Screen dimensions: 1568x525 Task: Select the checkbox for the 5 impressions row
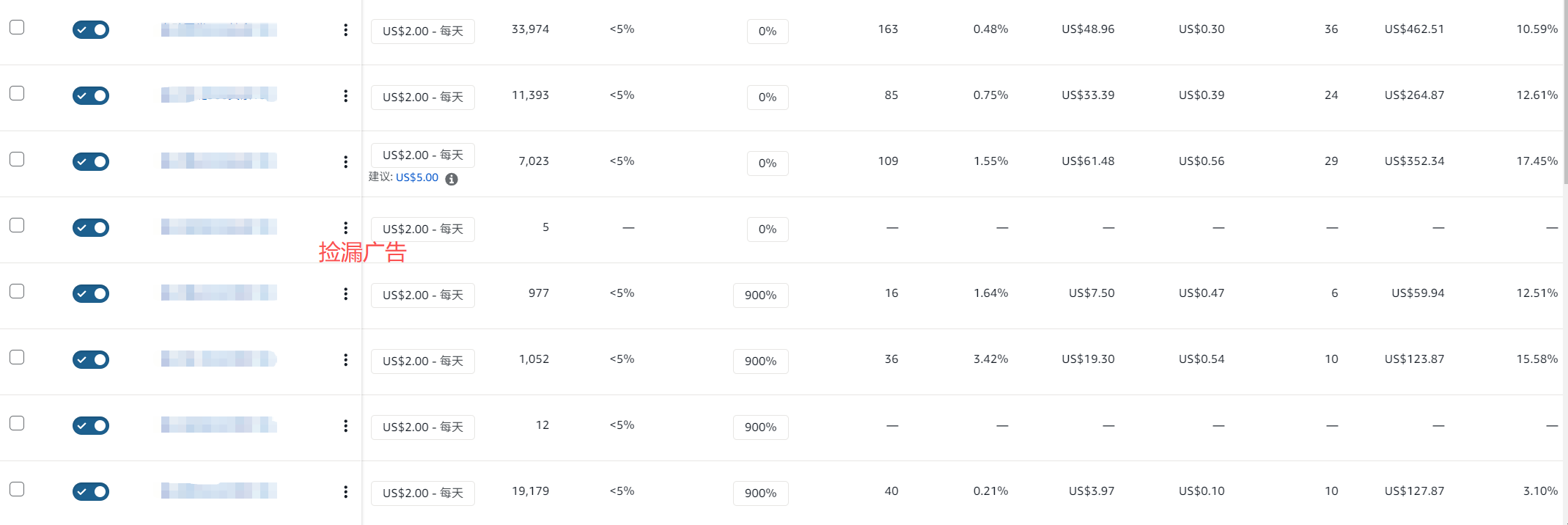pyautogui.click(x=17, y=225)
